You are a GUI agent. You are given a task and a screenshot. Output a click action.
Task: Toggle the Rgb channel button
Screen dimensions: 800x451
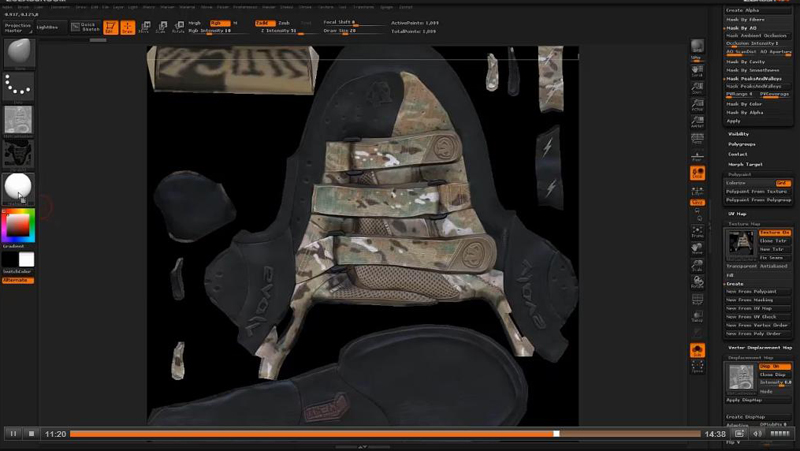(x=216, y=22)
